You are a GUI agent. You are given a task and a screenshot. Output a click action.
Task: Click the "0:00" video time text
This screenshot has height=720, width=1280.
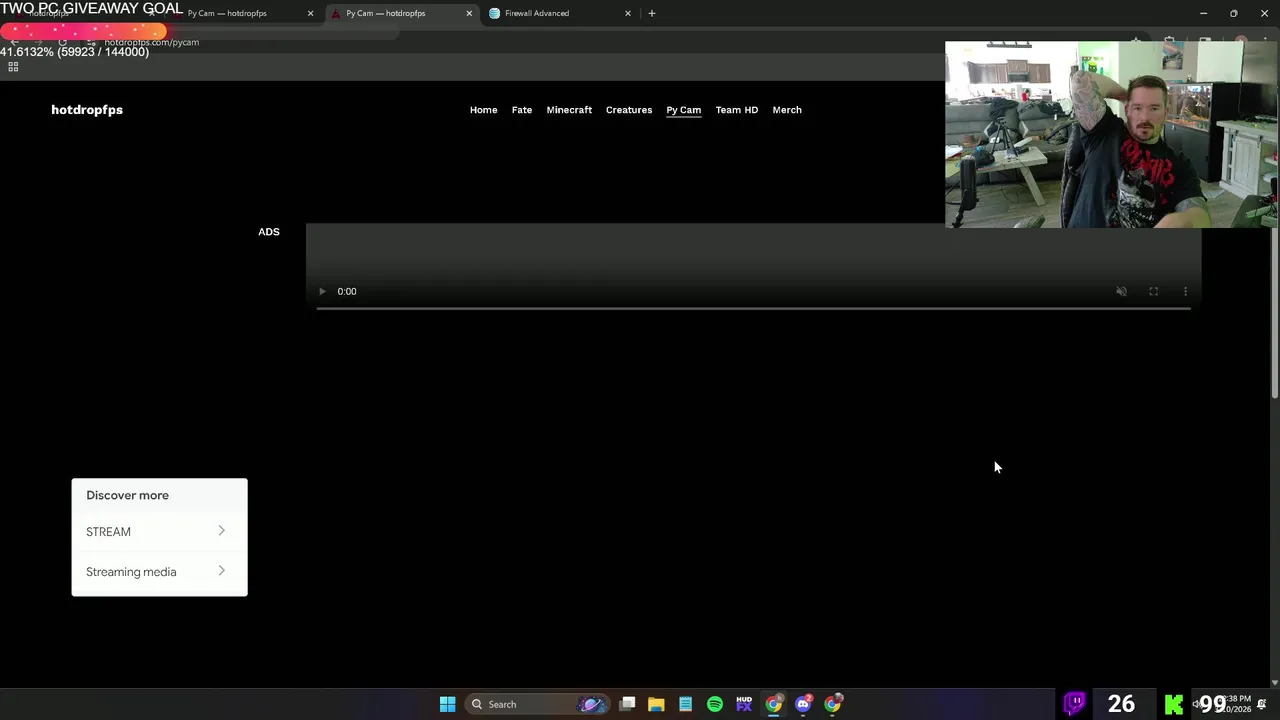[347, 291]
